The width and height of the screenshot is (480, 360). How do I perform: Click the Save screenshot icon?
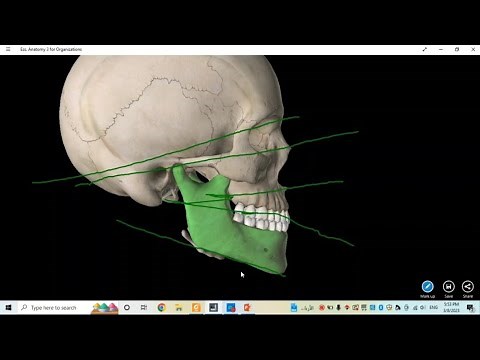[449, 287]
